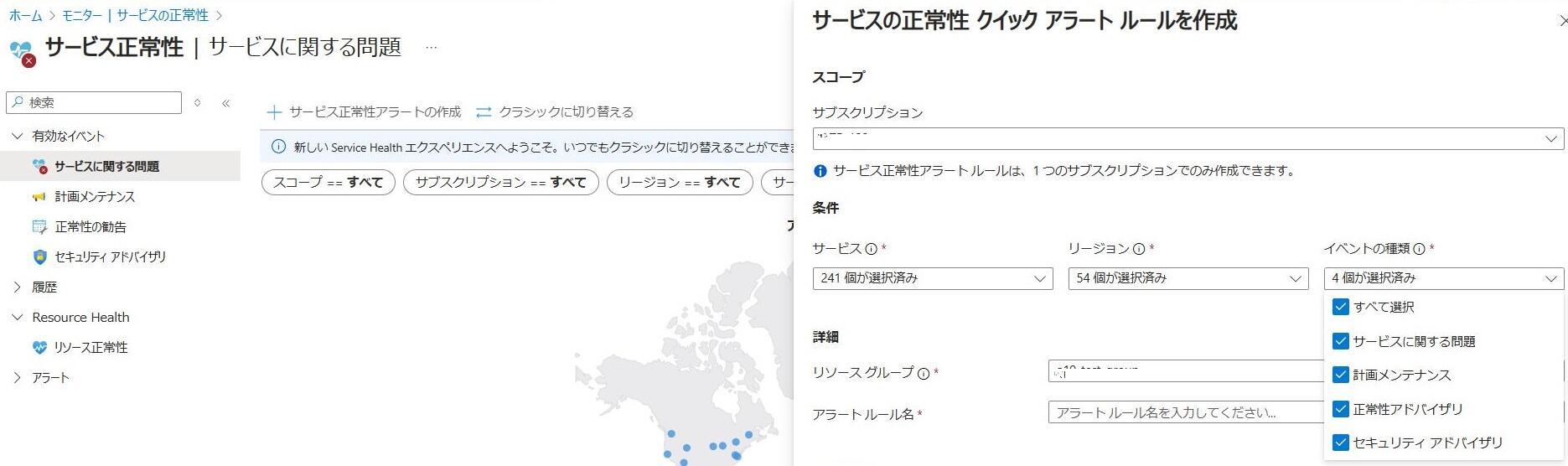The image size is (1568, 466).
Task: Uncheck 計画メンテナンス event type
Action: click(x=1340, y=375)
